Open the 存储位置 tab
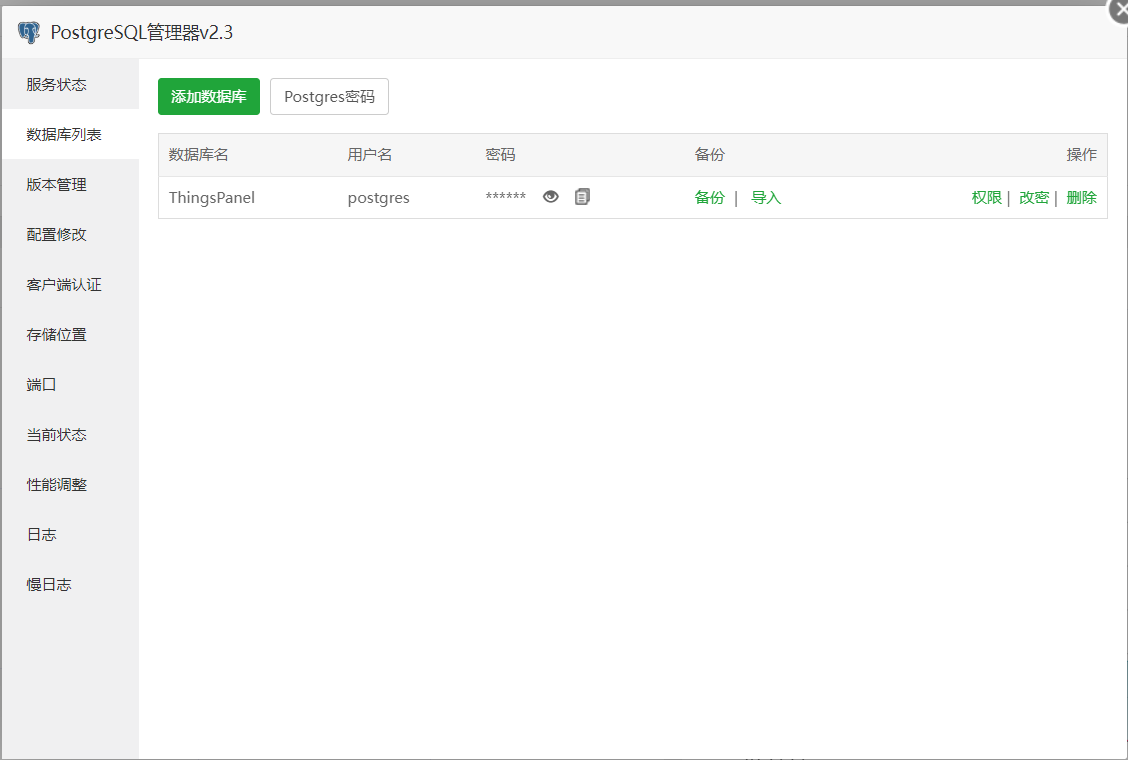 (x=70, y=335)
